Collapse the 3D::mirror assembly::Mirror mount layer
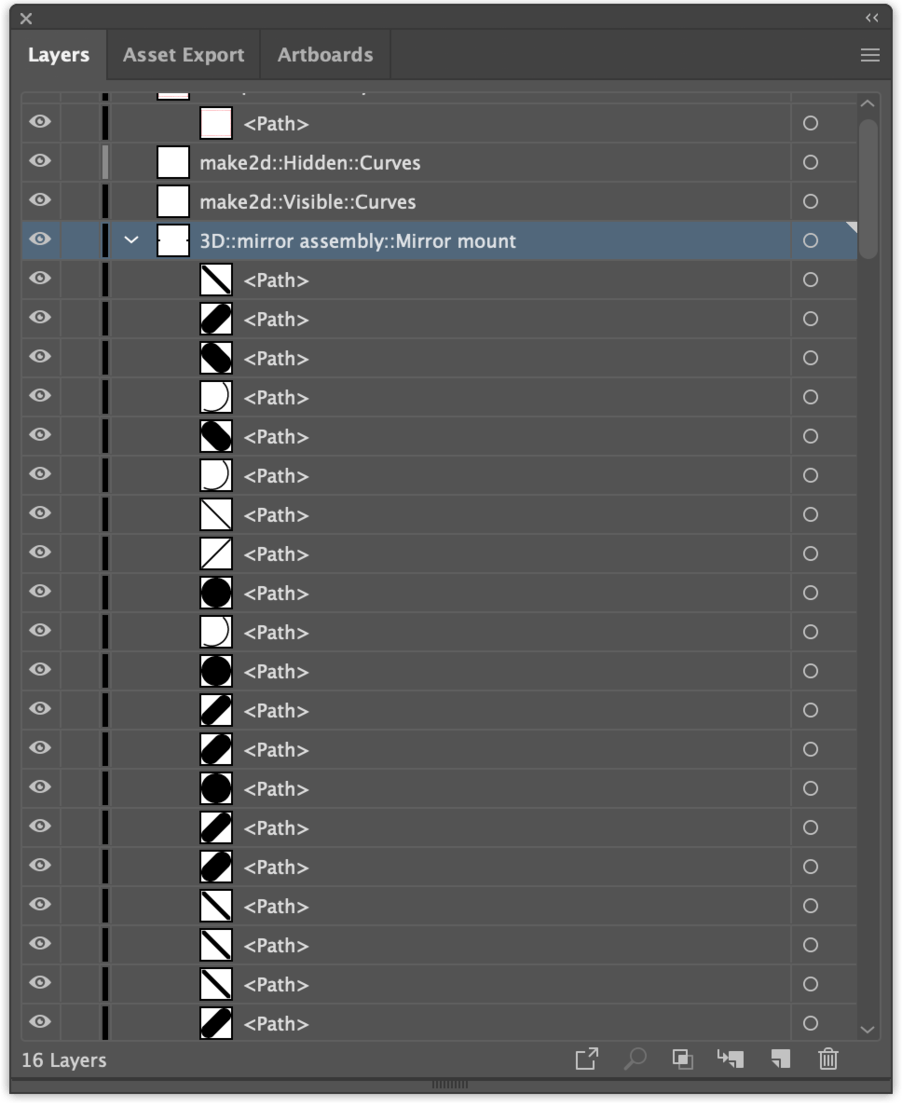 pos(130,240)
